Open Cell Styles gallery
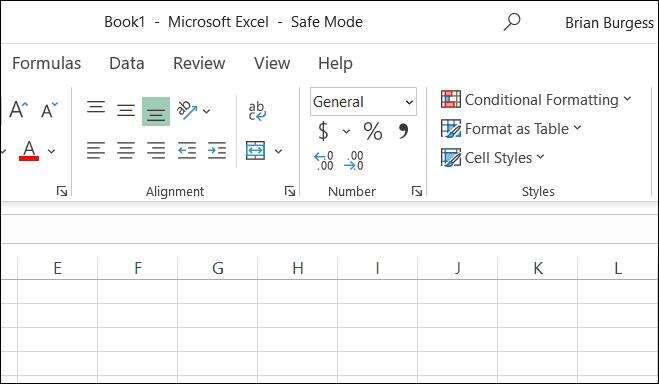 493,158
